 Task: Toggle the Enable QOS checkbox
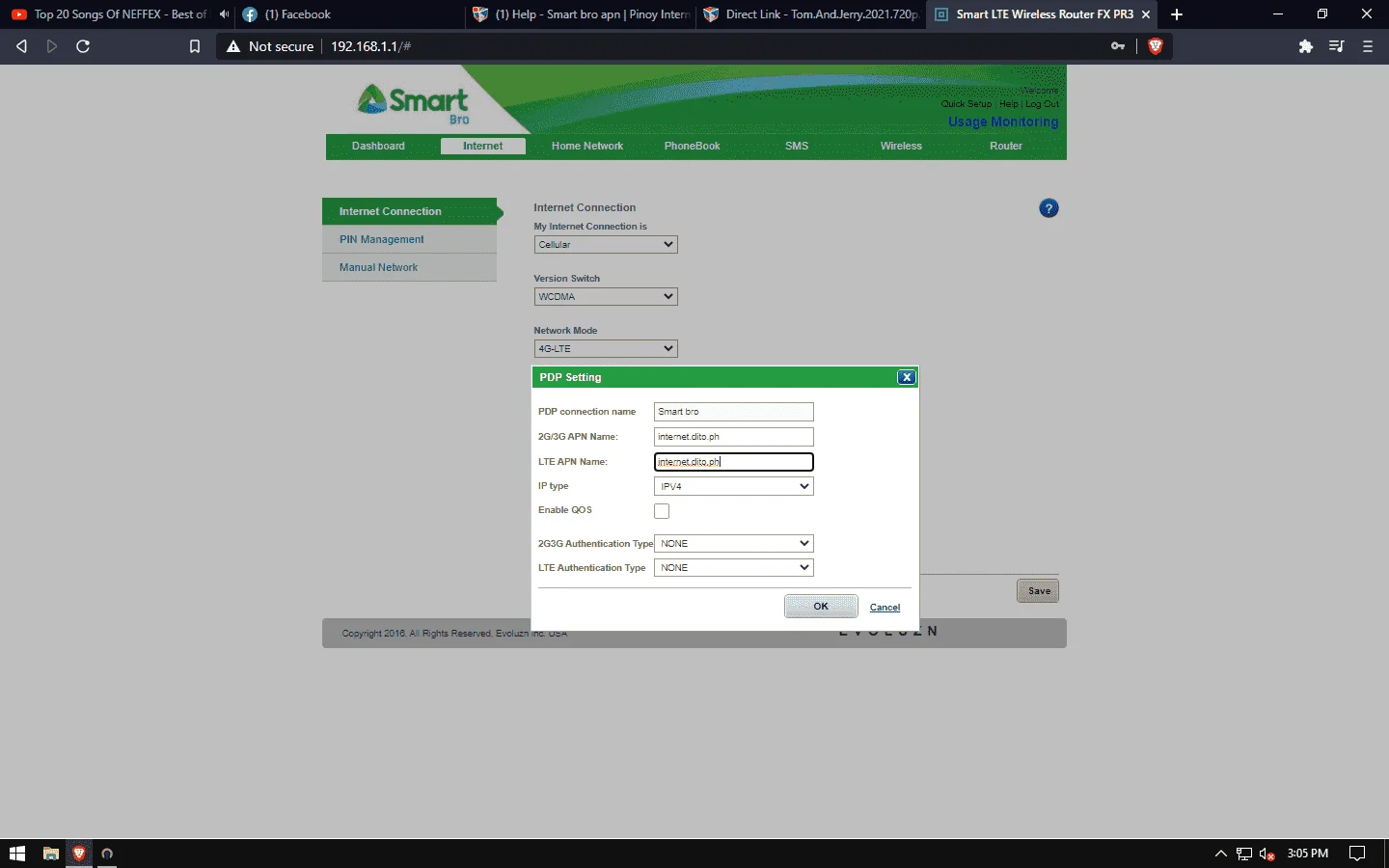pyautogui.click(x=662, y=511)
